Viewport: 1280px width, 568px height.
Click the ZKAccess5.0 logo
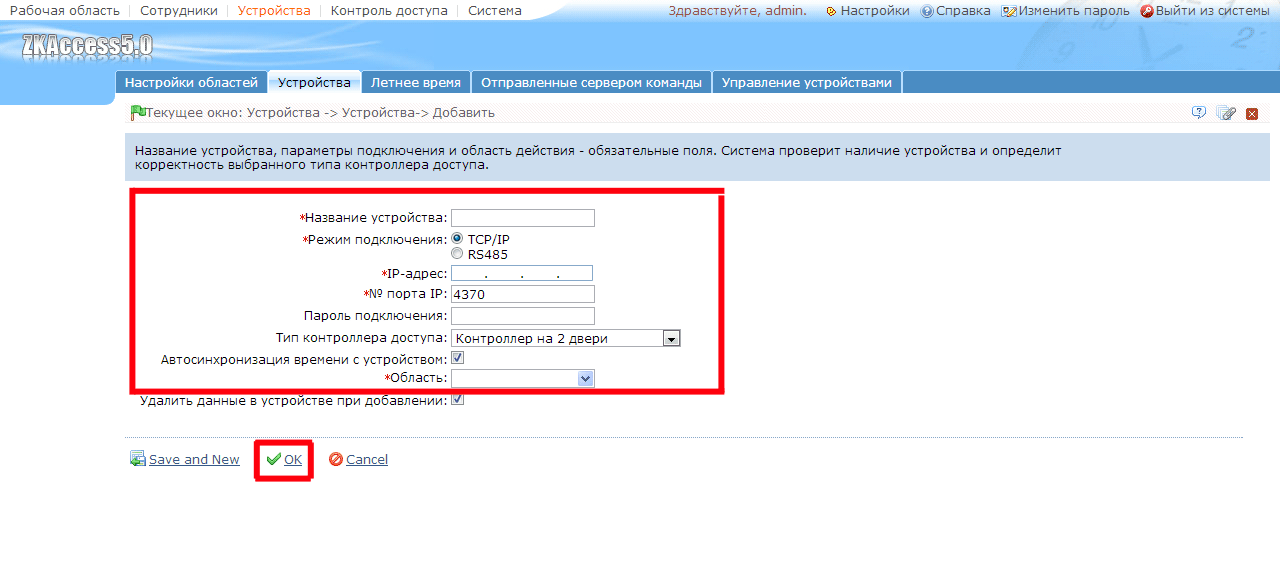(87, 46)
